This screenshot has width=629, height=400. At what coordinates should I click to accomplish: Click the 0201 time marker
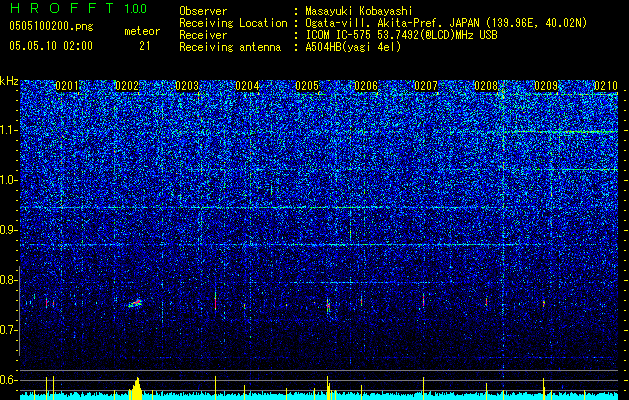[67, 86]
